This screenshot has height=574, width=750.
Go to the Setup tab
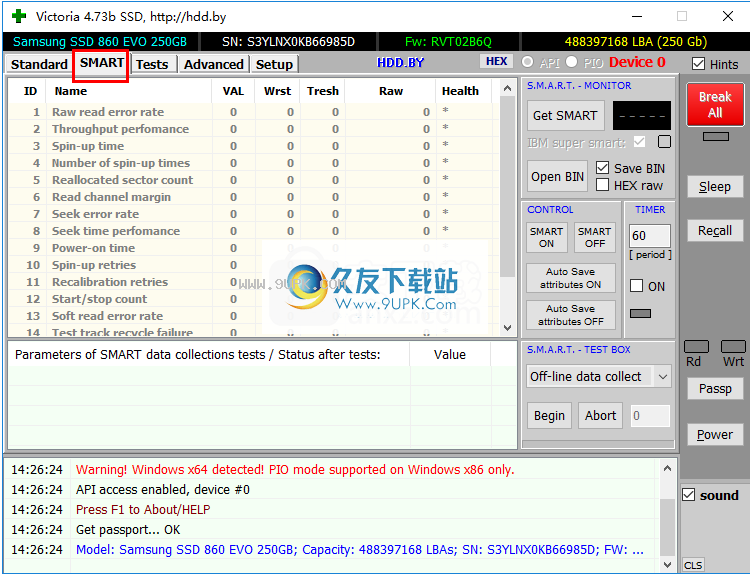(274, 64)
